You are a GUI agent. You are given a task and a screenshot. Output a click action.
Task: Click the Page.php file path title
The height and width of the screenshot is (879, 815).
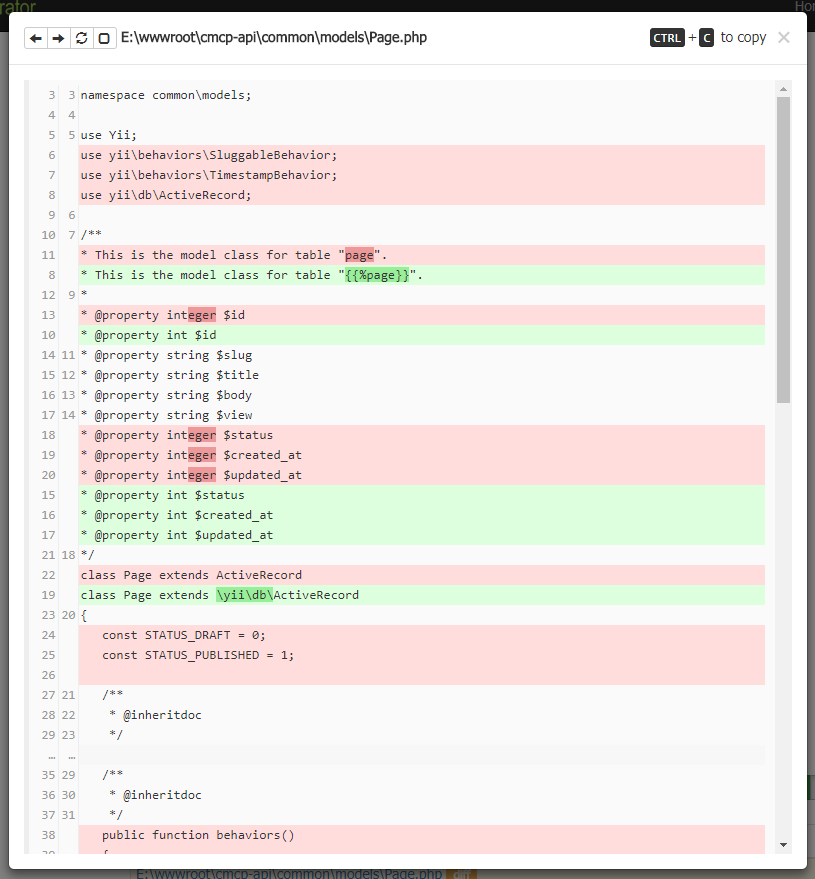click(274, 38)
